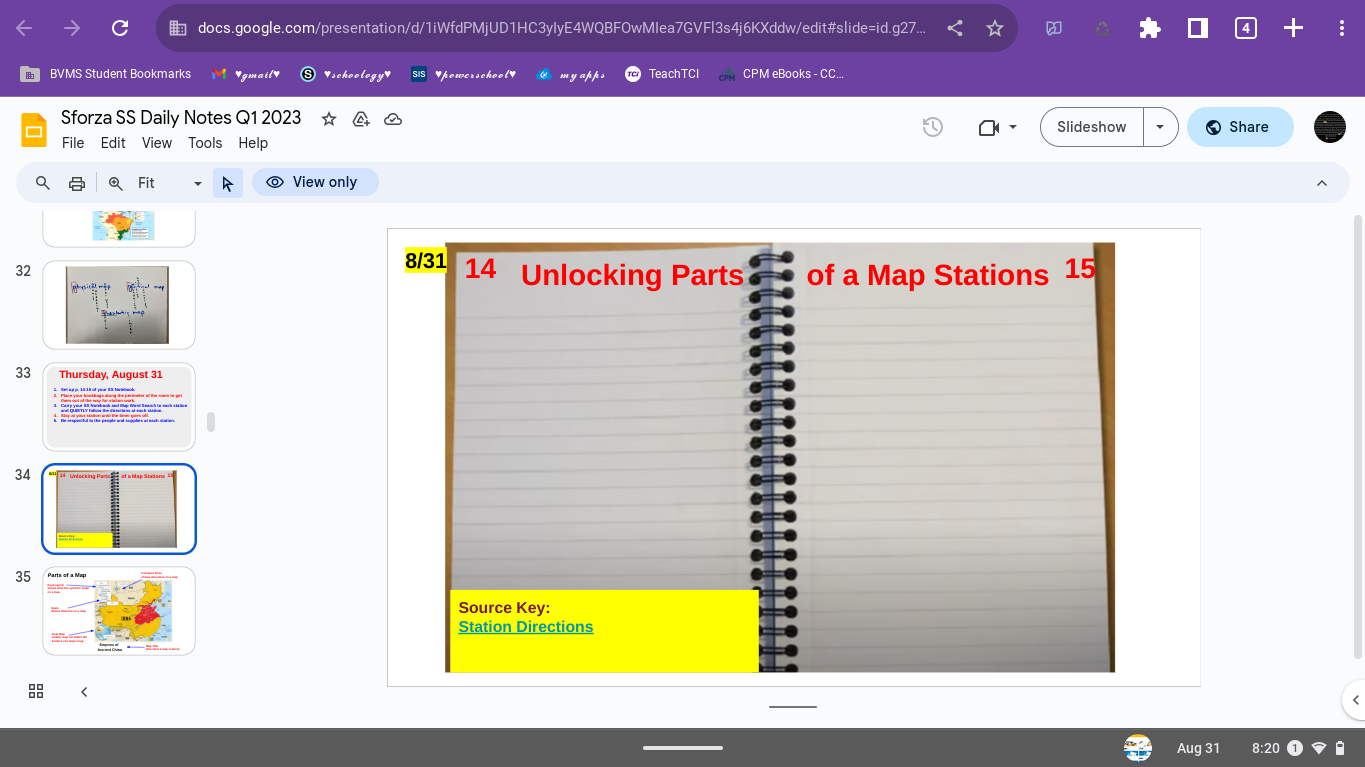Open the my apps bookmark
Image resolution: width=1365 pixels, height=767 pixels.
[570, 74]
